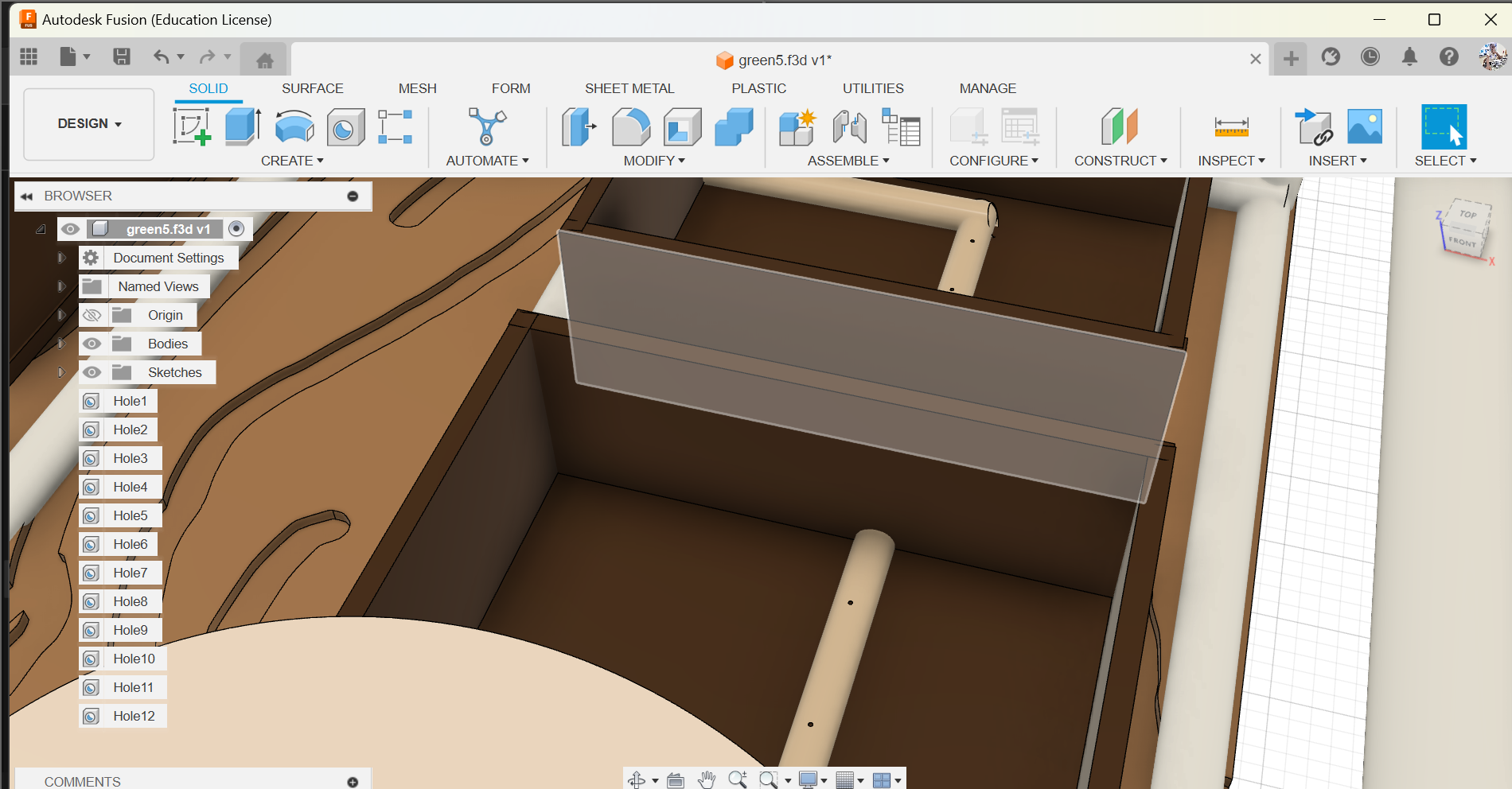Select the Extrude tool

point(243,127)
